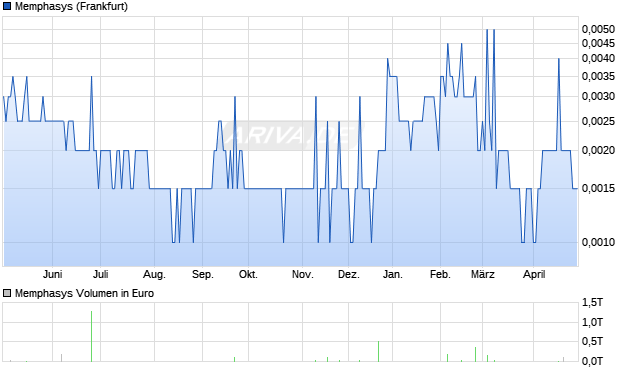The height and width of the screenshot is (371, 620).
Task: Click the 'Okt.' month label
Action: point(248,274)
